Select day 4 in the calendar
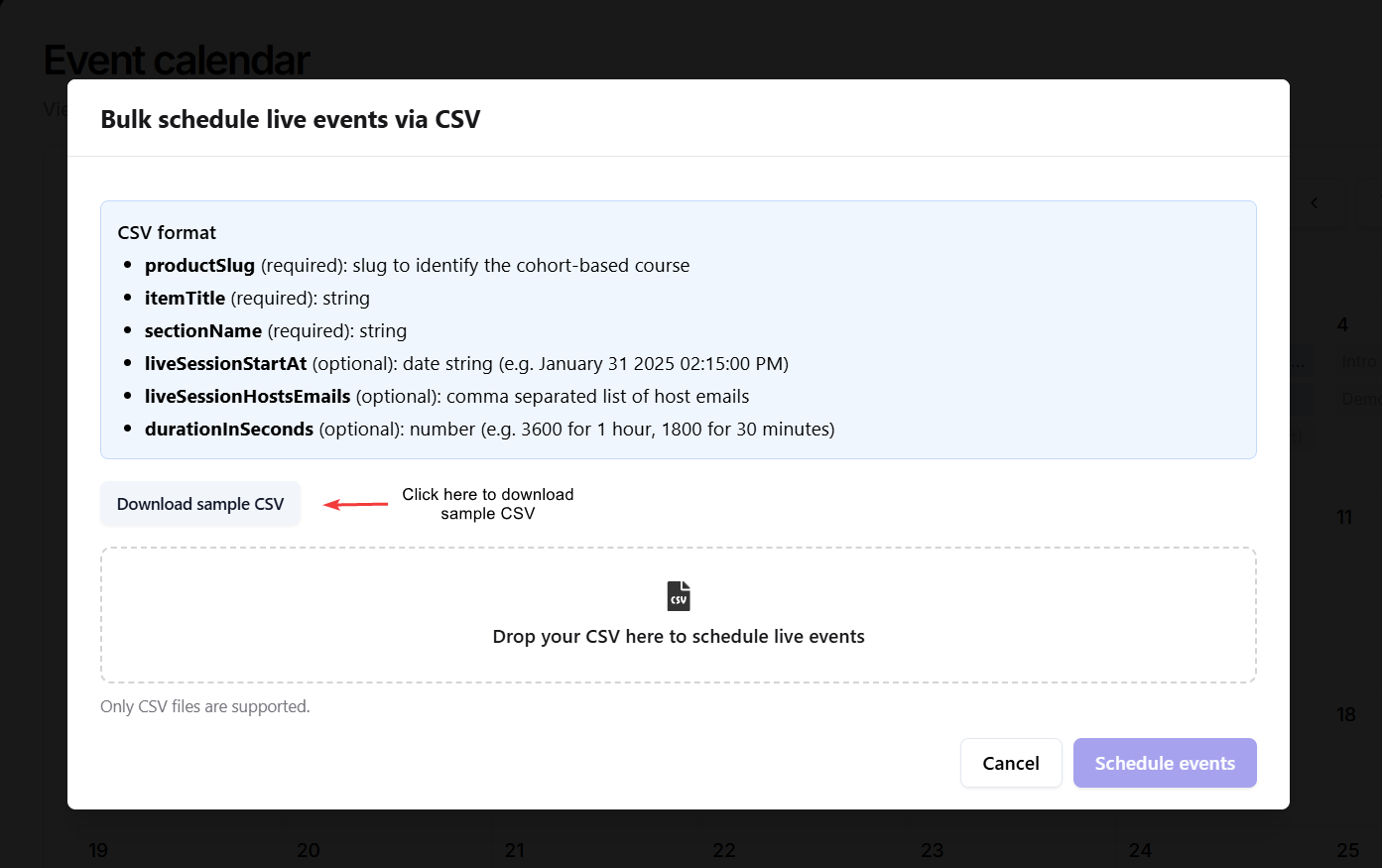The height and width of the screenshot is (868, 1382). 1342,324
